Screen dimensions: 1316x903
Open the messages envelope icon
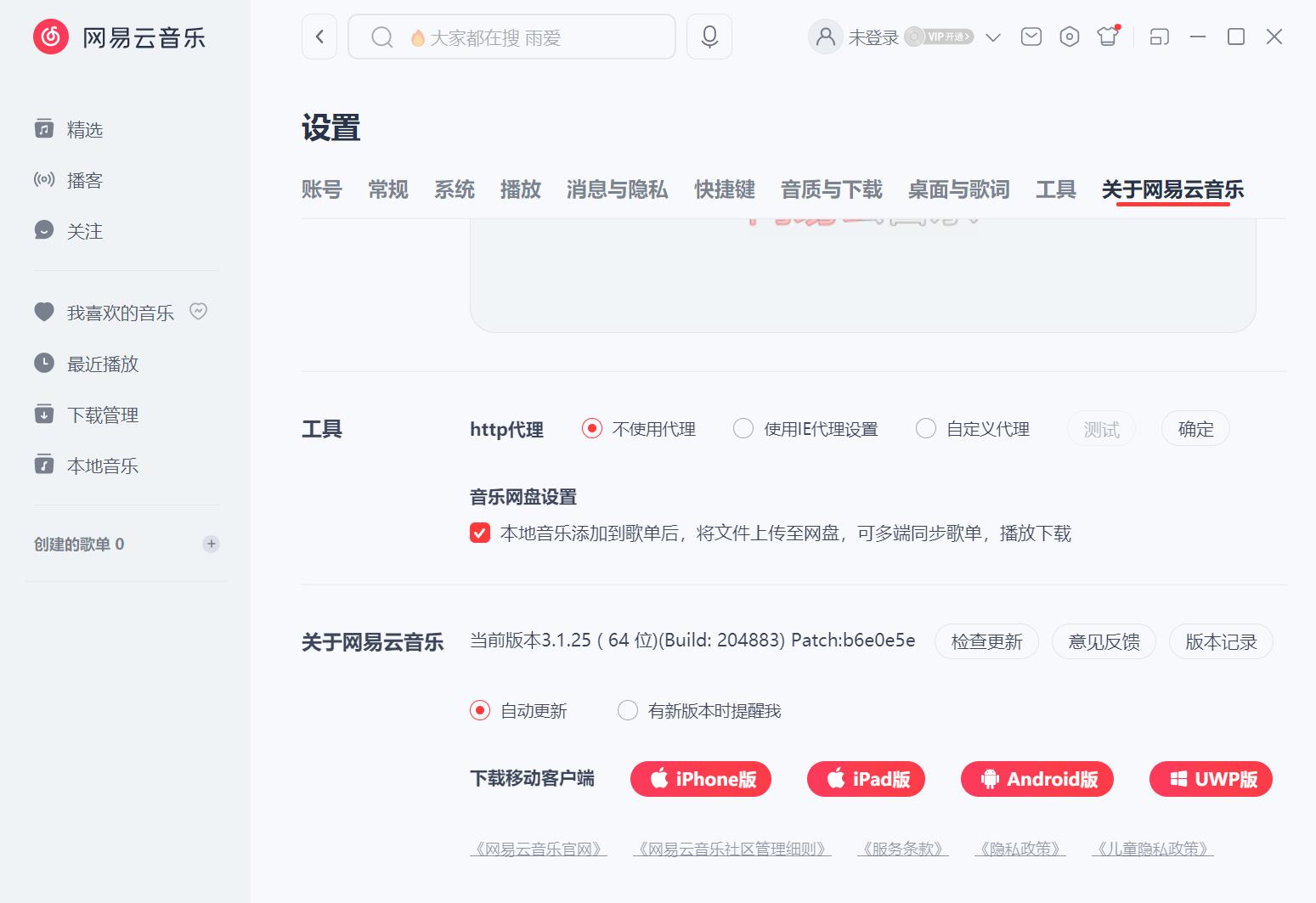(1031, 37)
